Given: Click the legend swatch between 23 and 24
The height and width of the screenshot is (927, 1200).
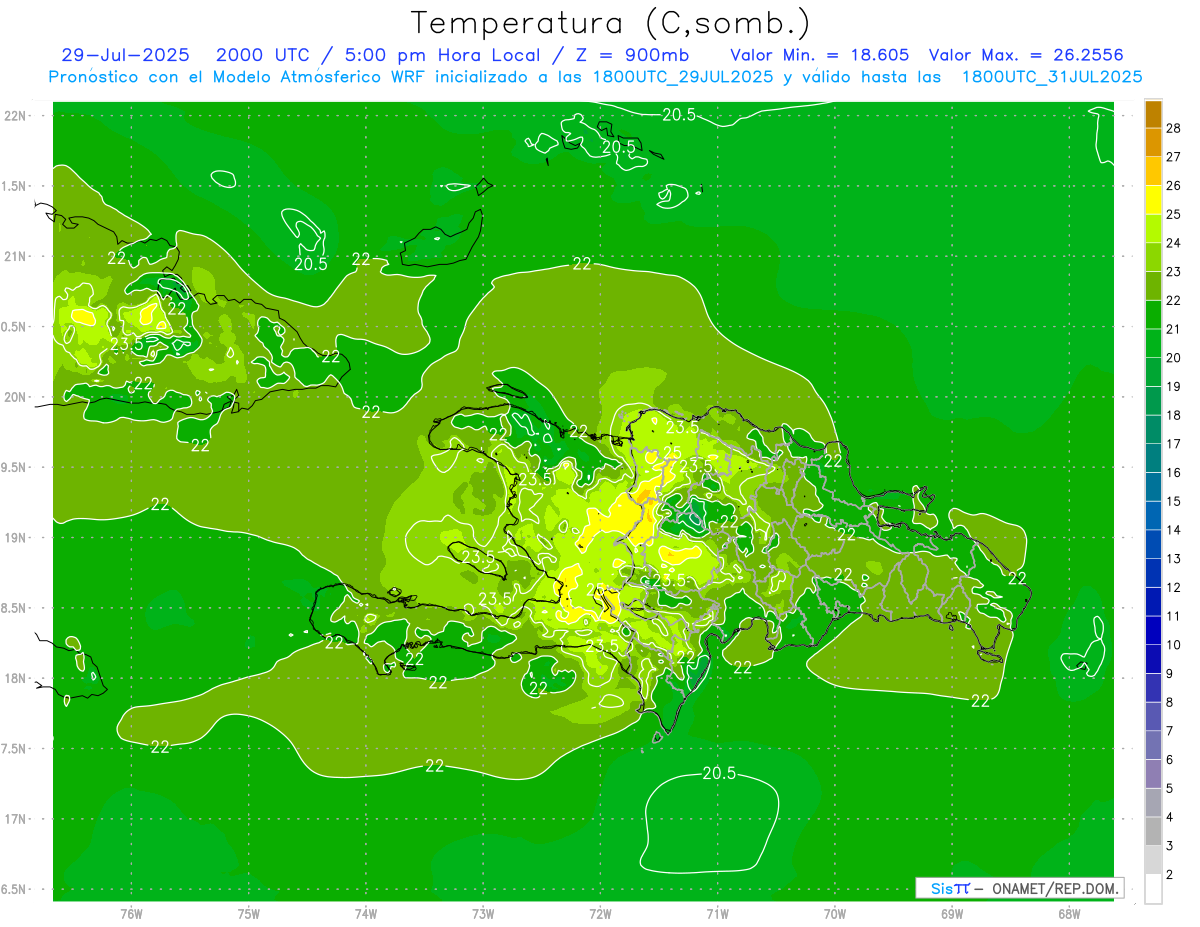Looking at the screenshot, I should point(1153,258).
